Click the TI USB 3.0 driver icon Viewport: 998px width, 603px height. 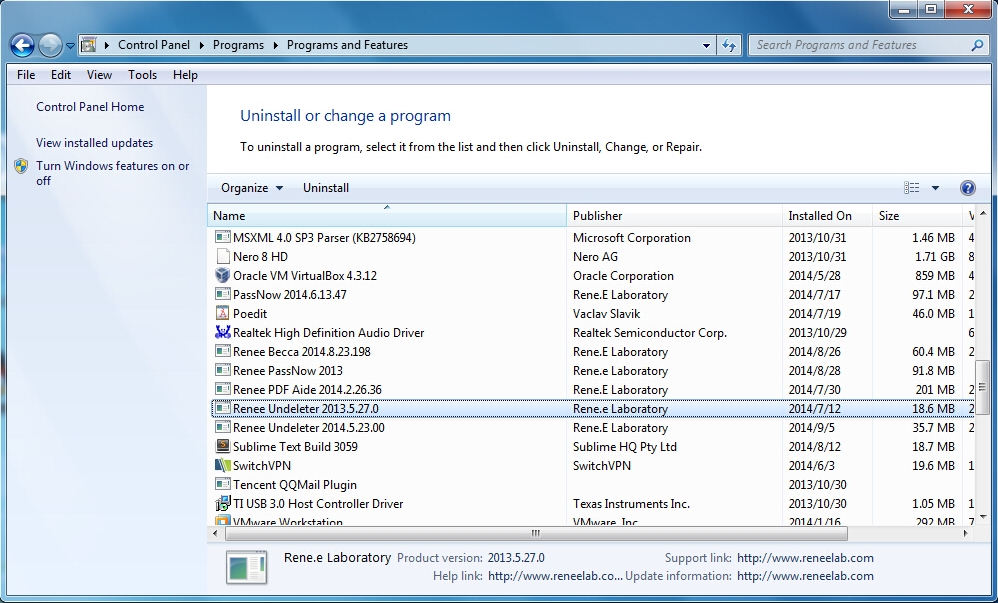pos(223,504)
